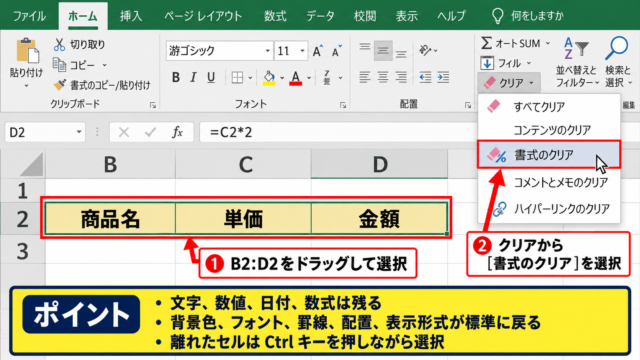Open Alignment dialog launcher
This screenshot has width=640, height=360.
467,105
